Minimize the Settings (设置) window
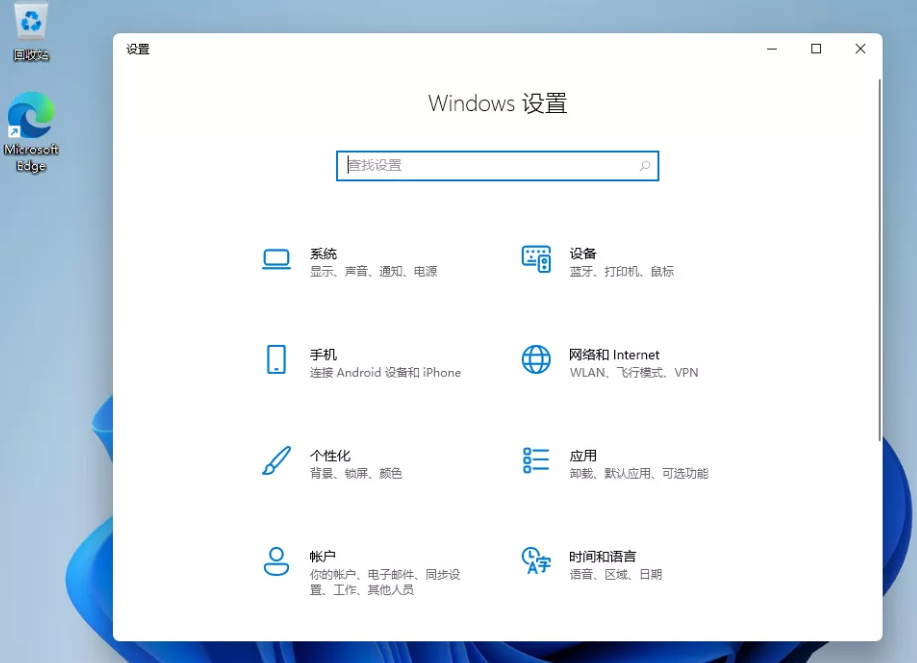This screenshot has height=663, width=917. point(772,49)
